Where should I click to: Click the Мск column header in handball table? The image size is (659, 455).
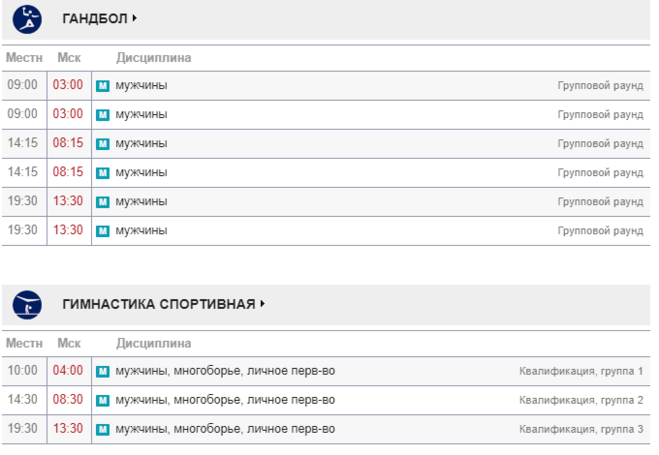[x=69, y=58]
